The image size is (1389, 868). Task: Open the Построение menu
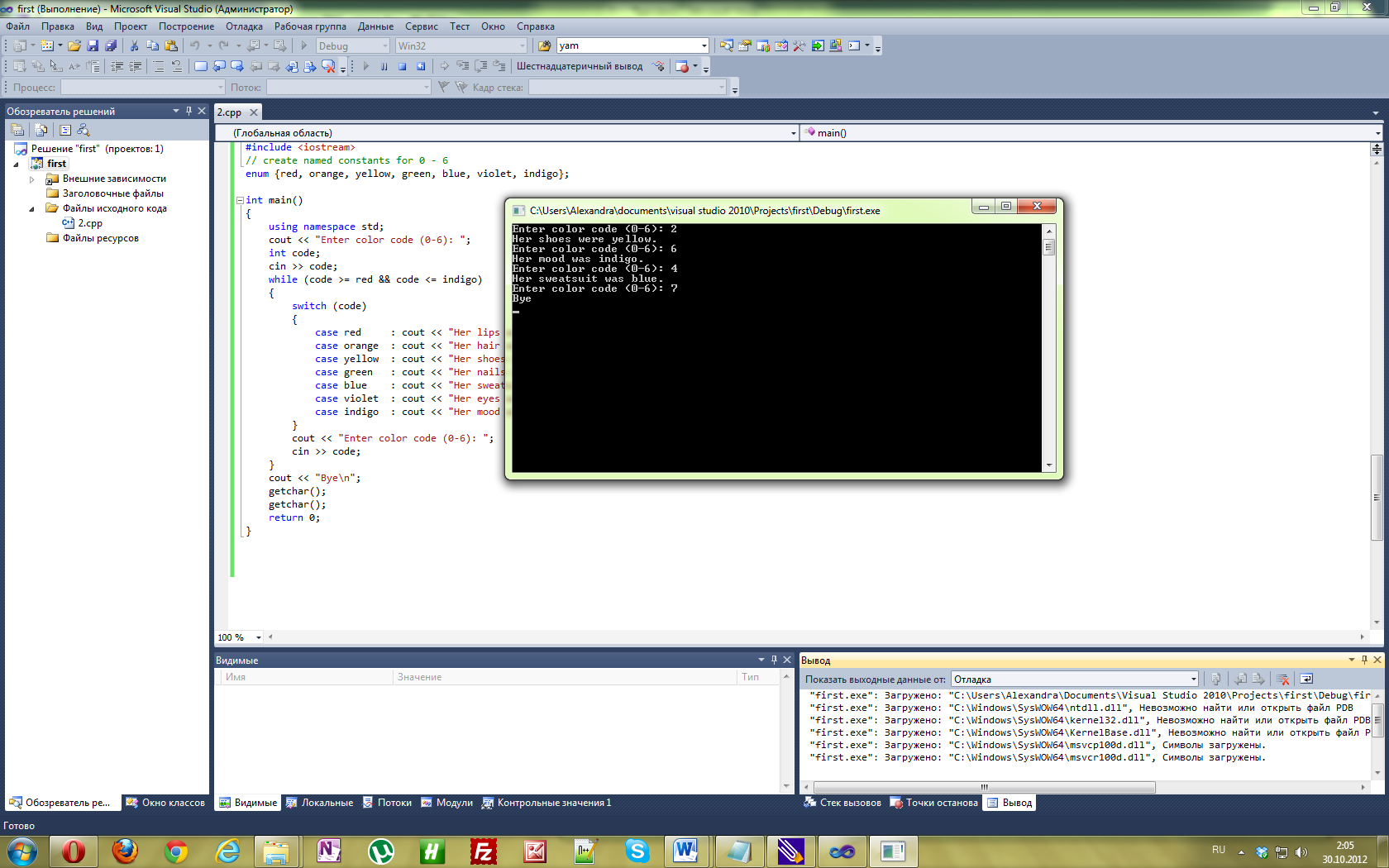tap(187, 26)
